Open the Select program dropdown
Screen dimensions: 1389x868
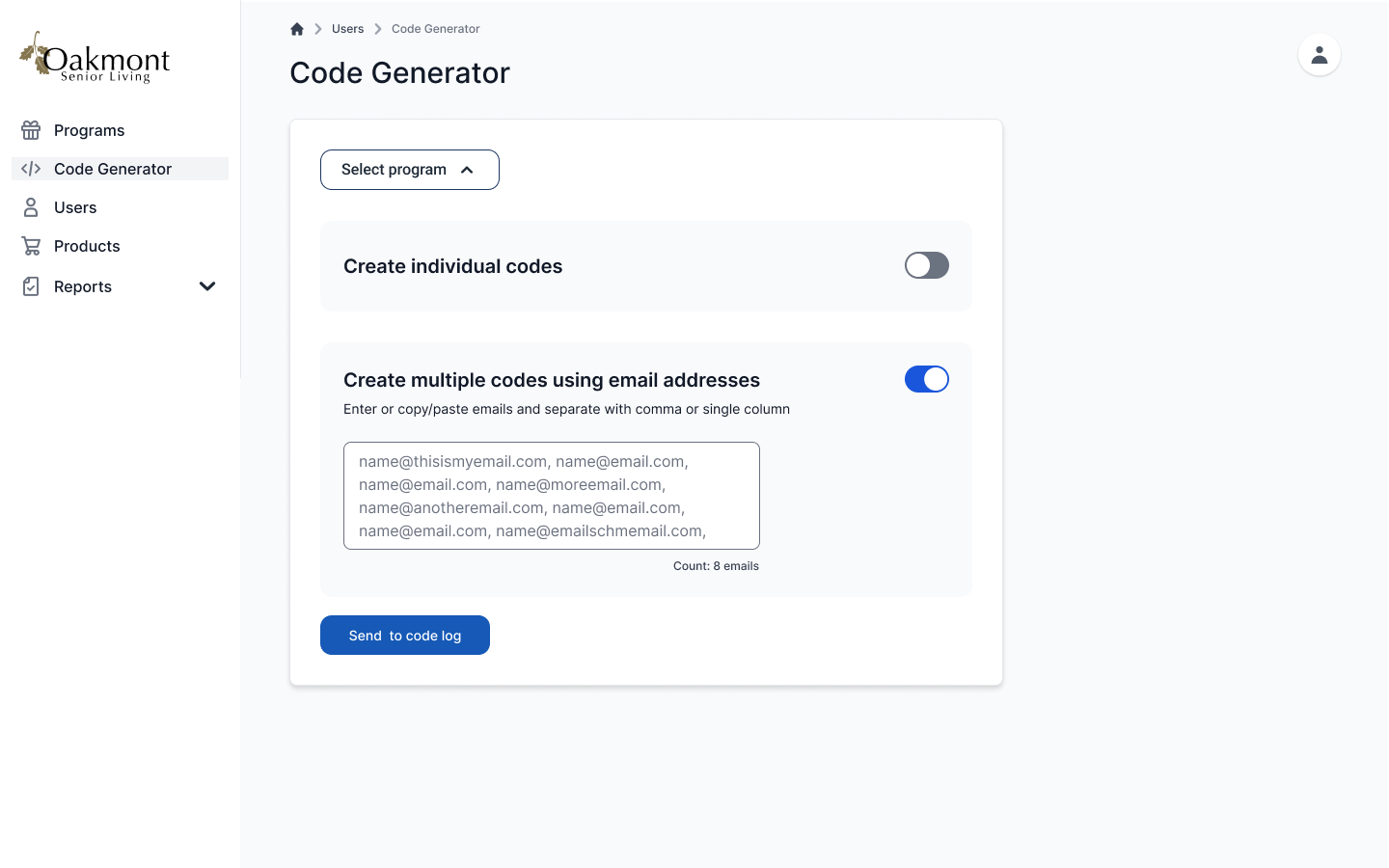coord(409,170)
